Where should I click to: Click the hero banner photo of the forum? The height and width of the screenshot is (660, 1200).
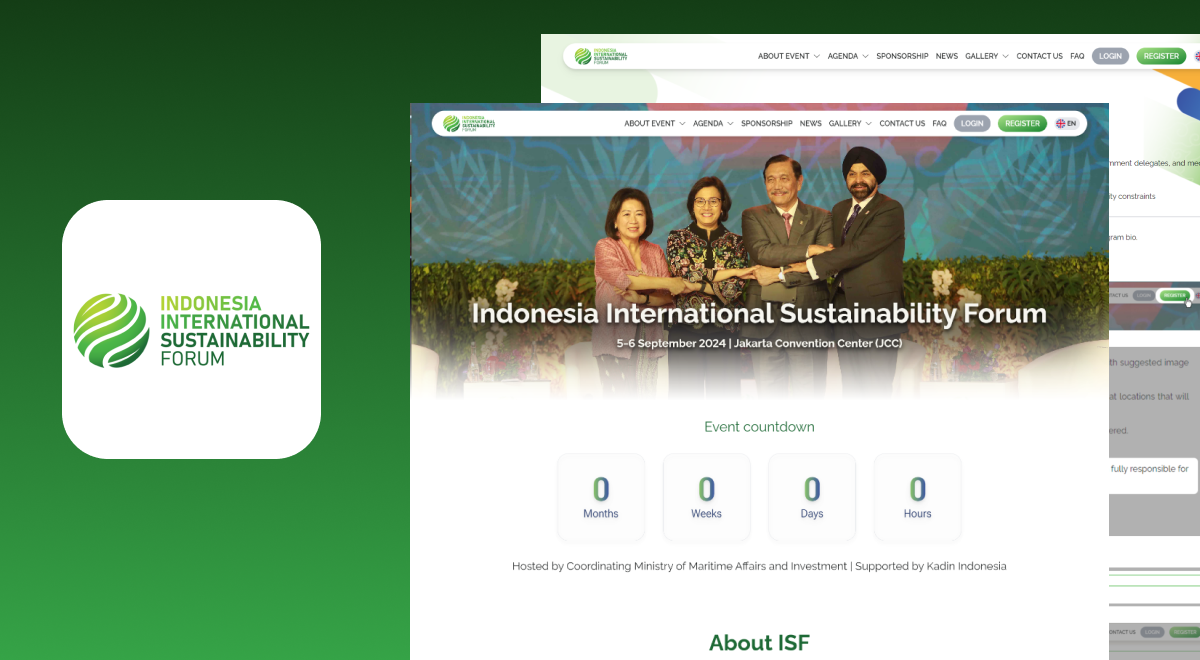pyautogui.click(x=759, y=250)
